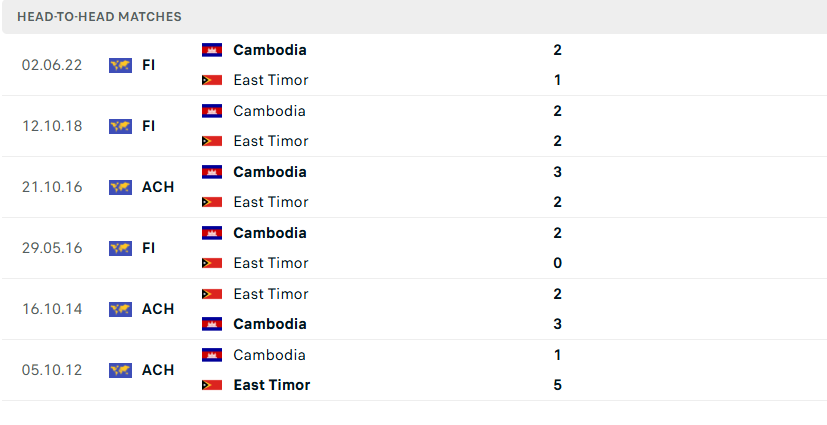Screen dimensions: 827x425
Task: Click East Timor flag in 02.06.22 match
Action: tap(211, 80)
